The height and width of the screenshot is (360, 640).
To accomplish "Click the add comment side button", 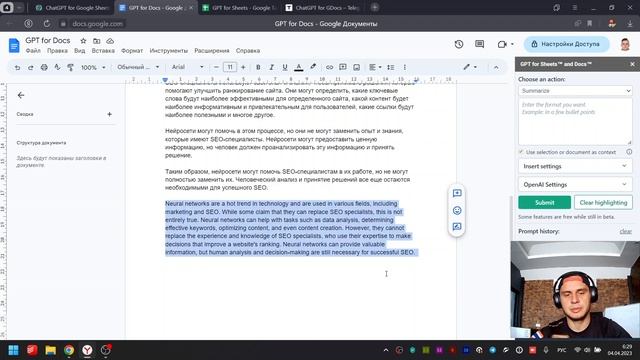I will (457, 193).
